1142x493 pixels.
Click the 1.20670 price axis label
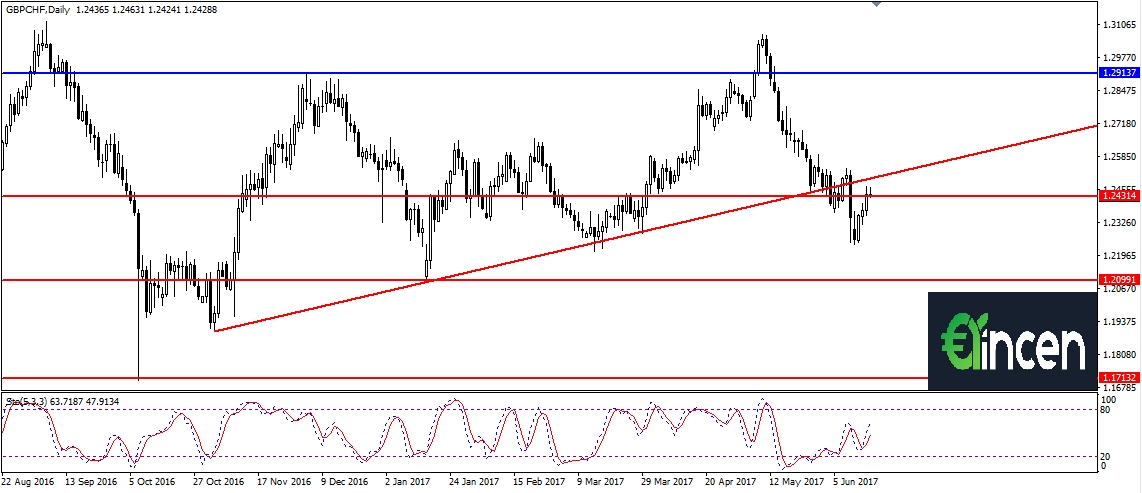1120,289
